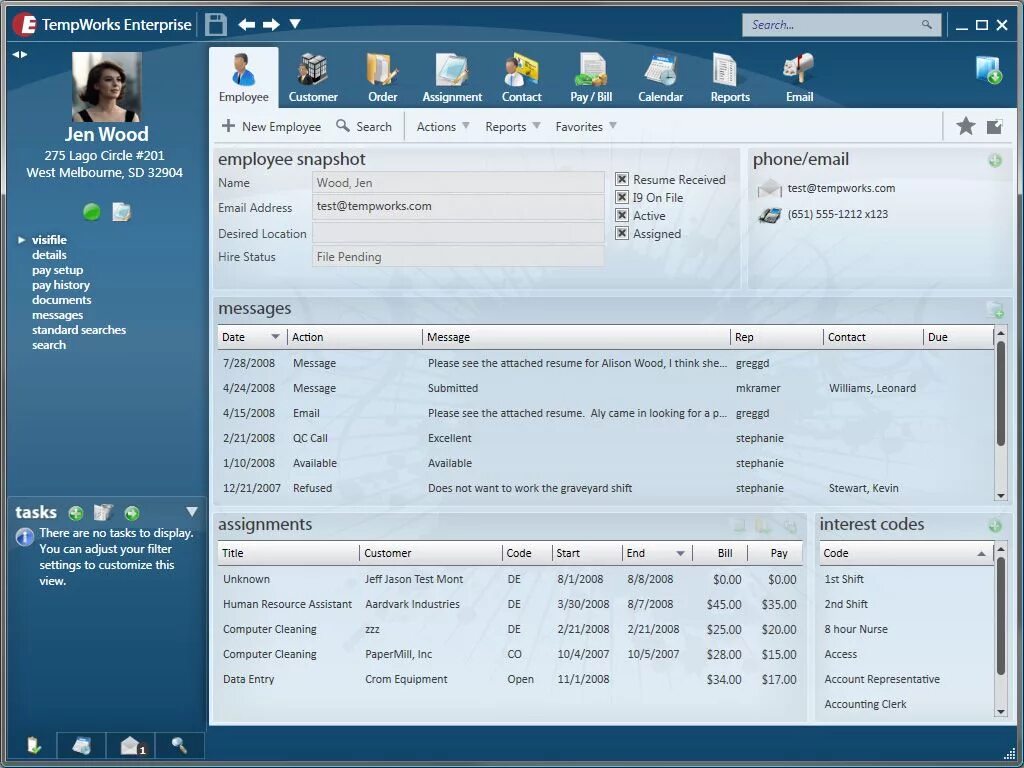Open the Customer section icon
The image size is (1024, 768).
tap(313, 70)
